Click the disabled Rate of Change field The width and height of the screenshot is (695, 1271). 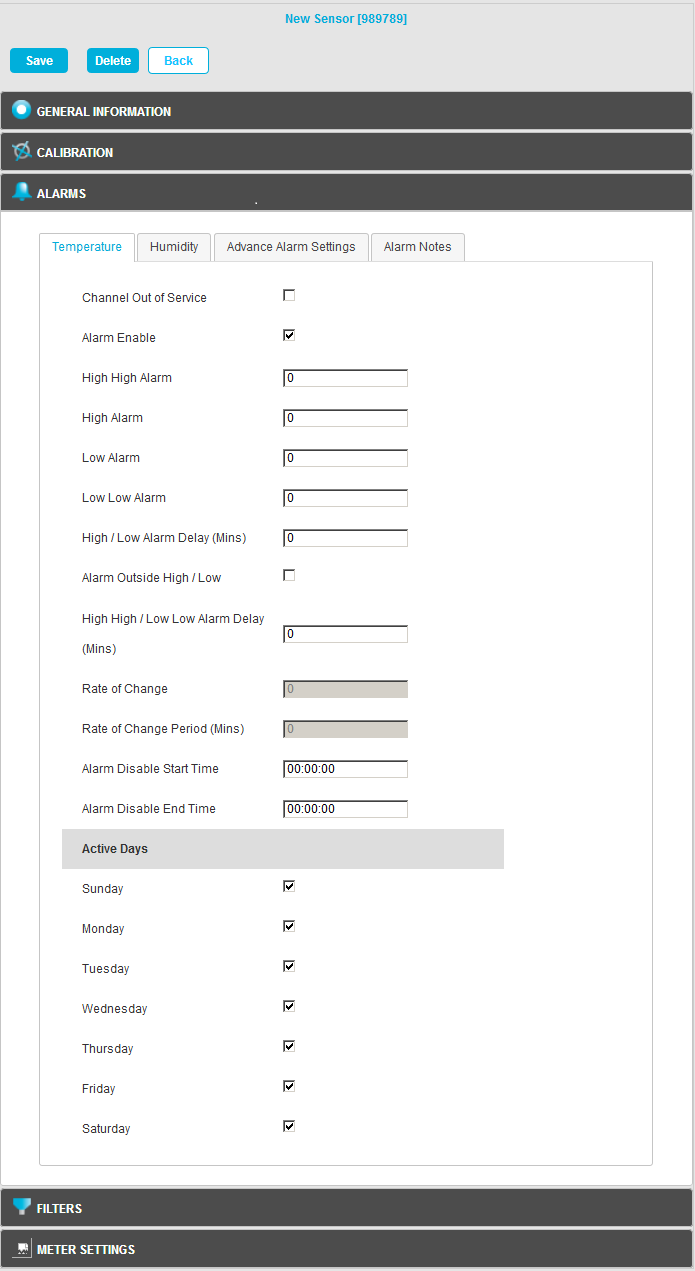tap(345, 689)
